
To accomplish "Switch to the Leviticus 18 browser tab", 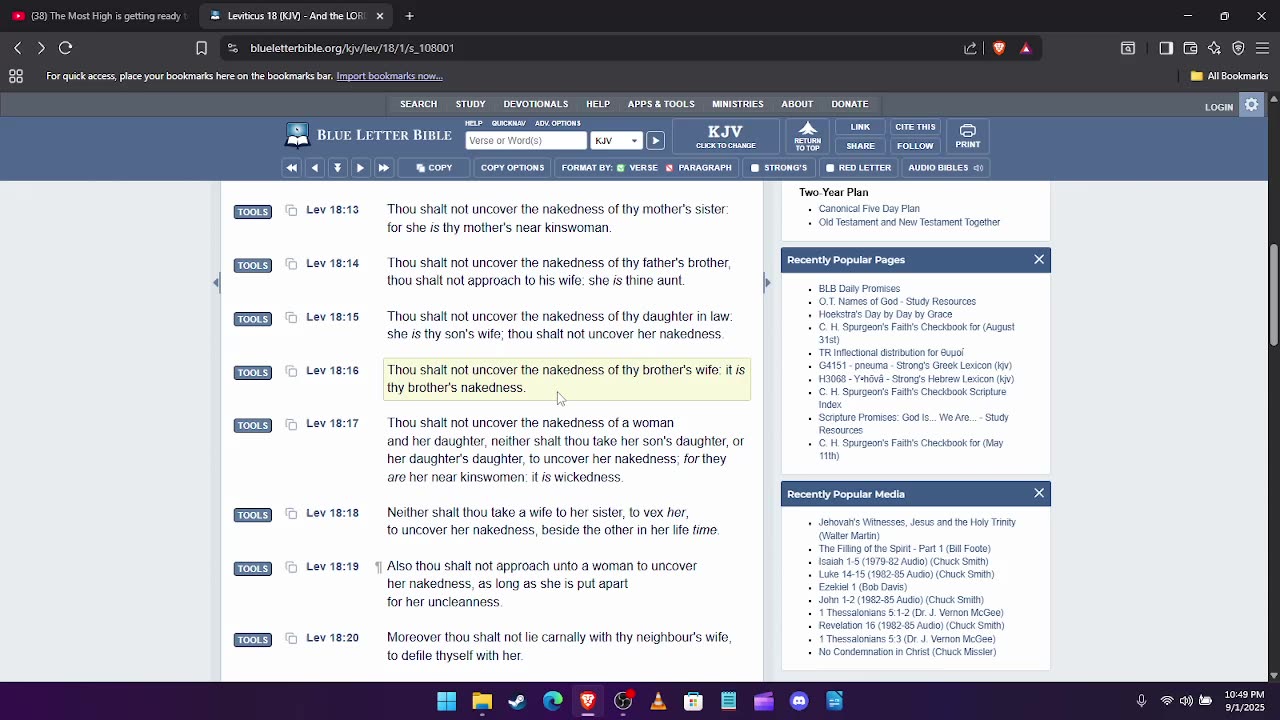I will pyautogui.click(x=297, y=16).
